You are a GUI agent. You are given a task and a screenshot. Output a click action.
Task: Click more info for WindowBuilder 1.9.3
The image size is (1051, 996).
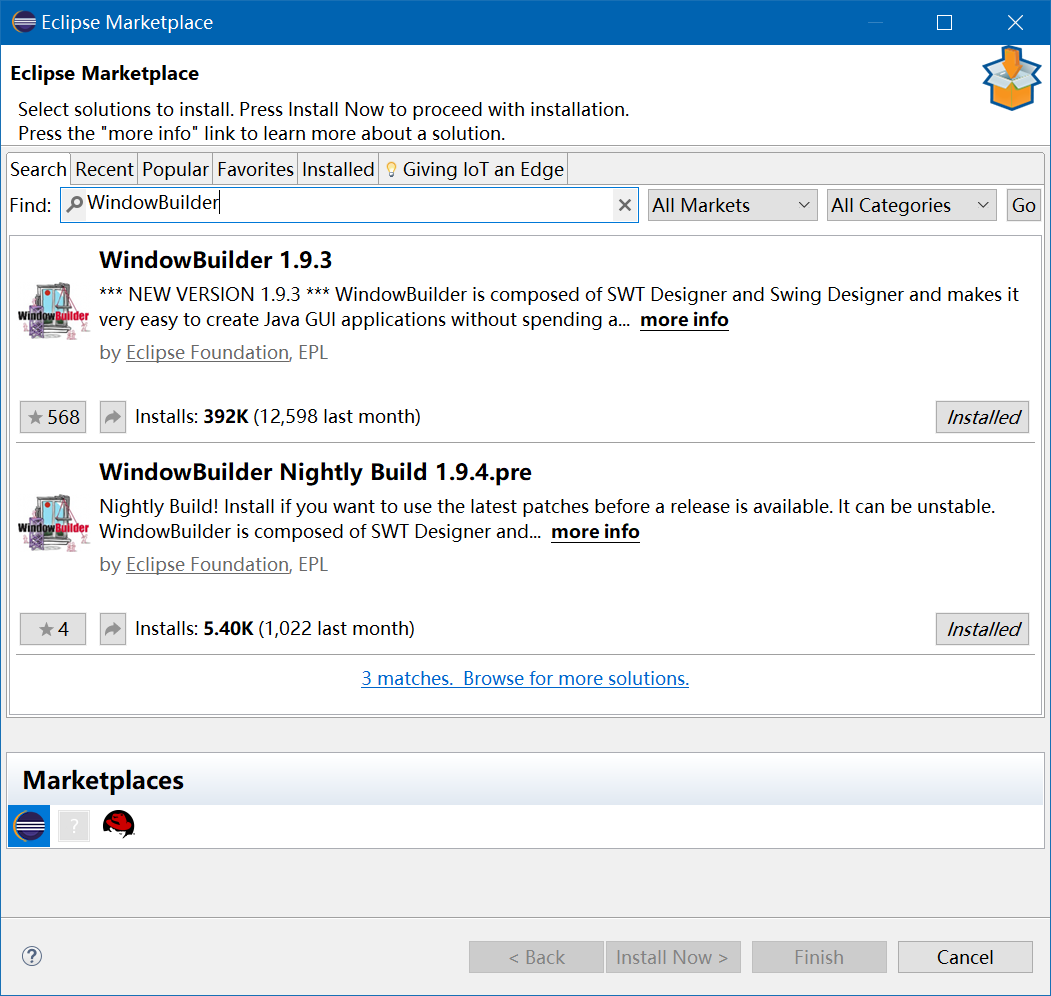tap(684, 320)
